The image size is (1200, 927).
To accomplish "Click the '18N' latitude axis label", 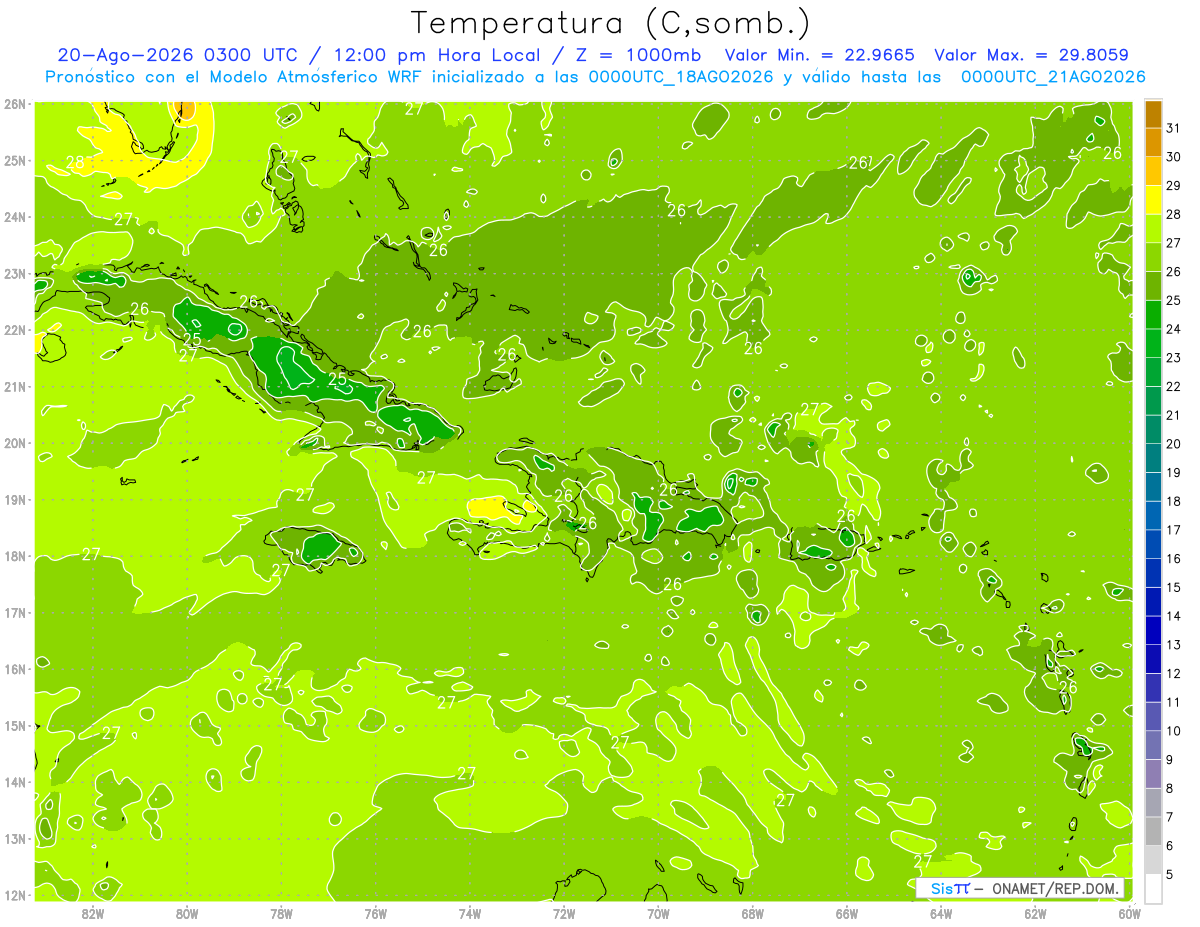I will (14, 556).
